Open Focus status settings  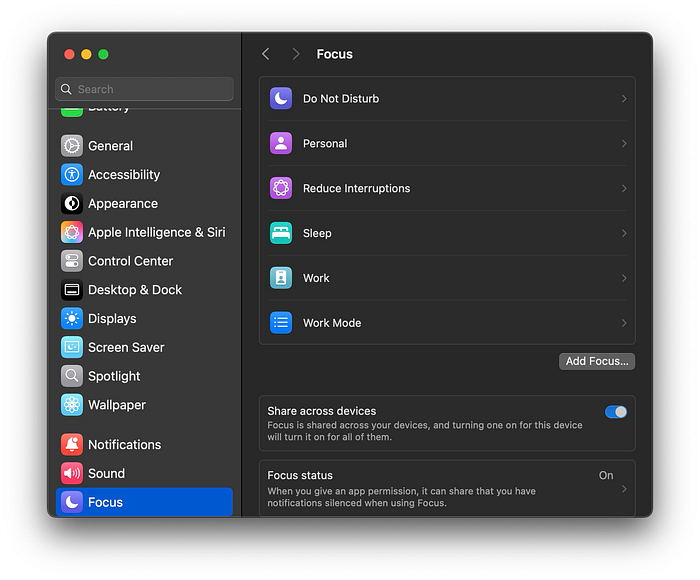tap(447, 488)
